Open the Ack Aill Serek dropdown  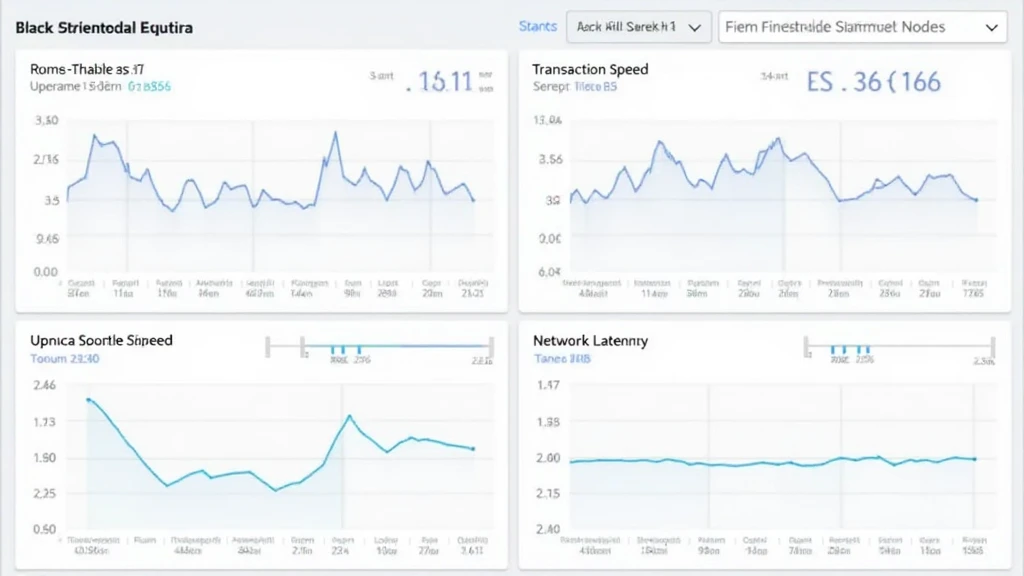point(638,27)
